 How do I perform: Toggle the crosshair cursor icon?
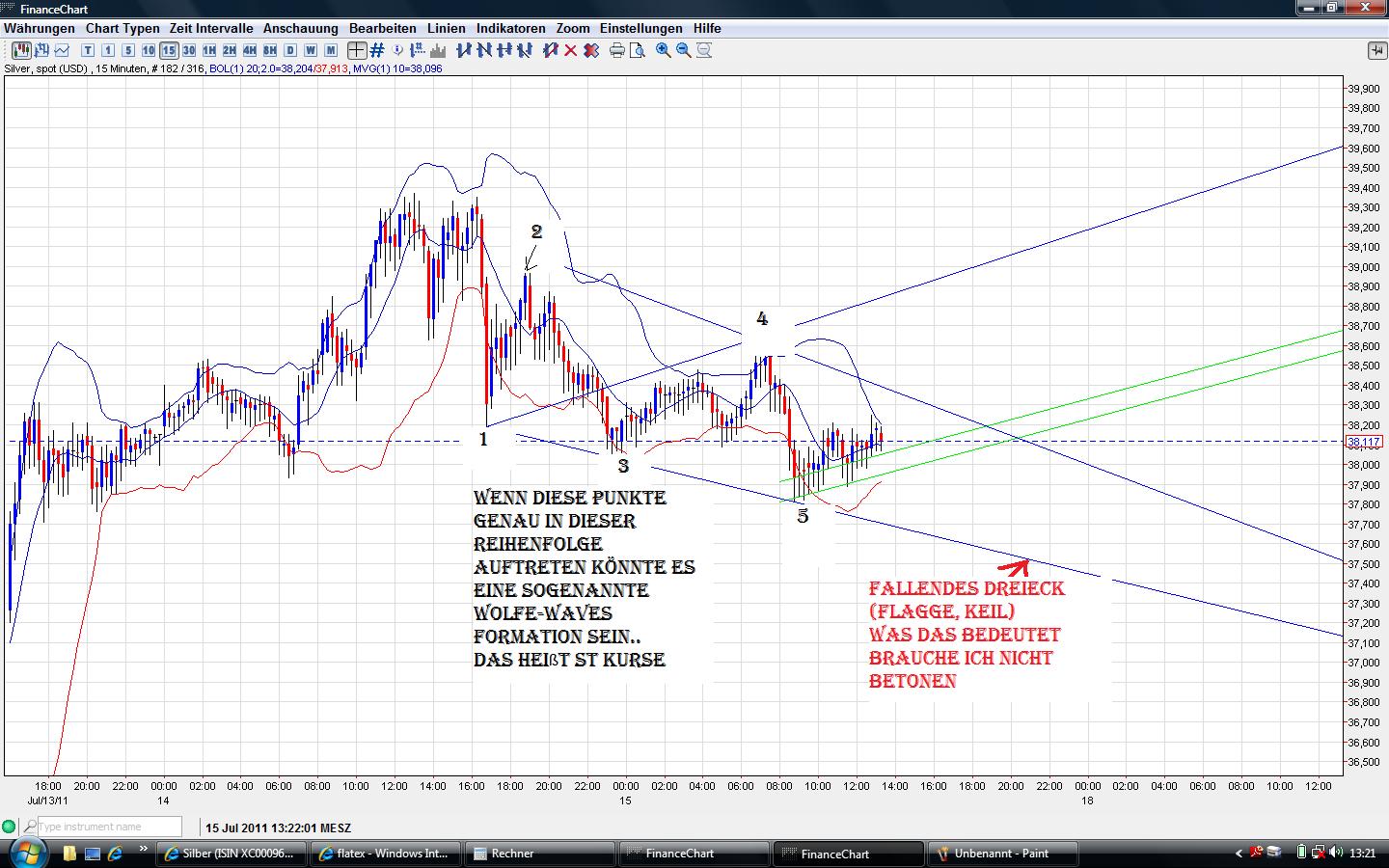pos(356,50)
